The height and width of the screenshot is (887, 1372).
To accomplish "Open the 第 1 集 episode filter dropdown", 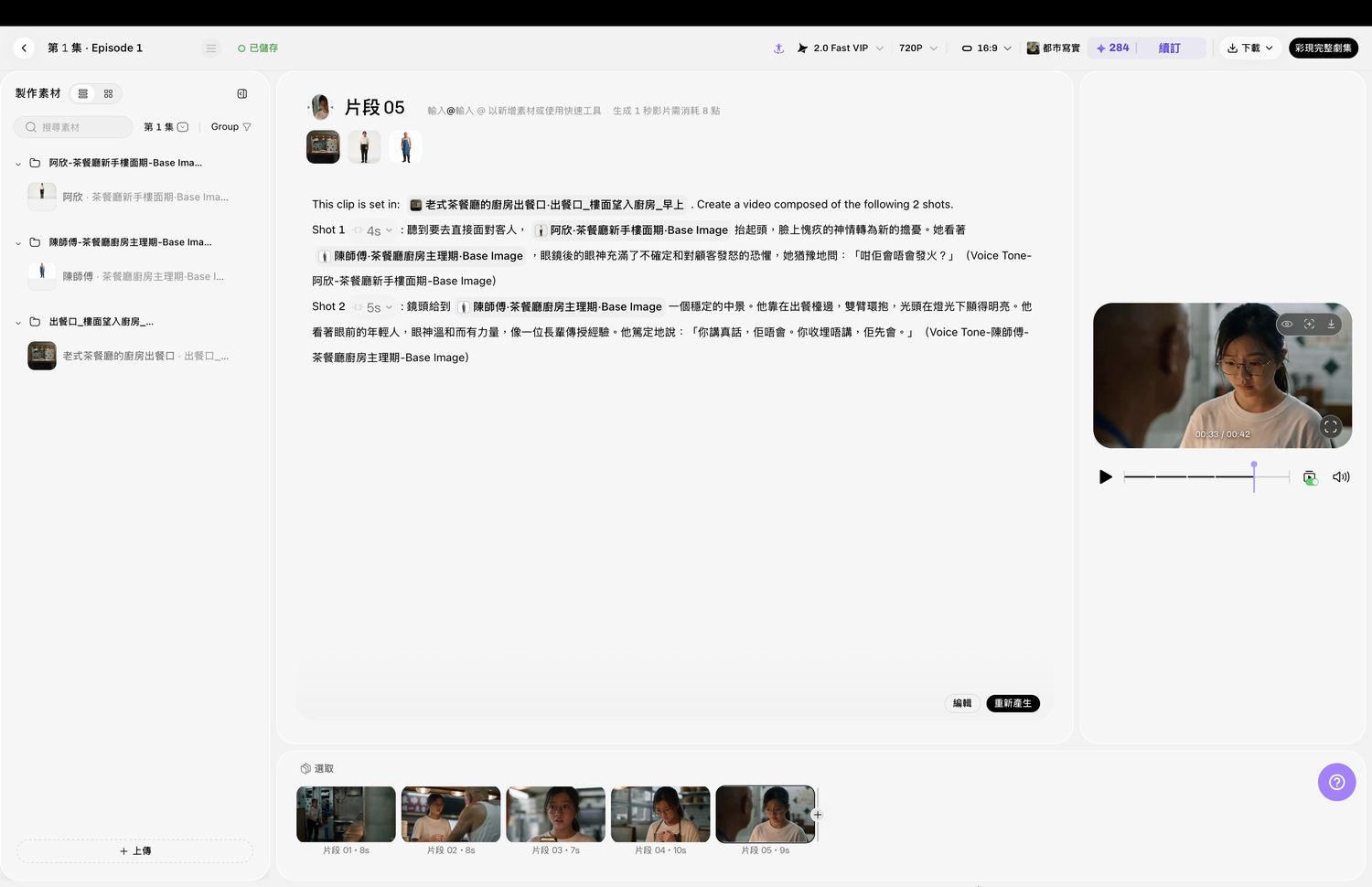I will click(x=166, y=127).
